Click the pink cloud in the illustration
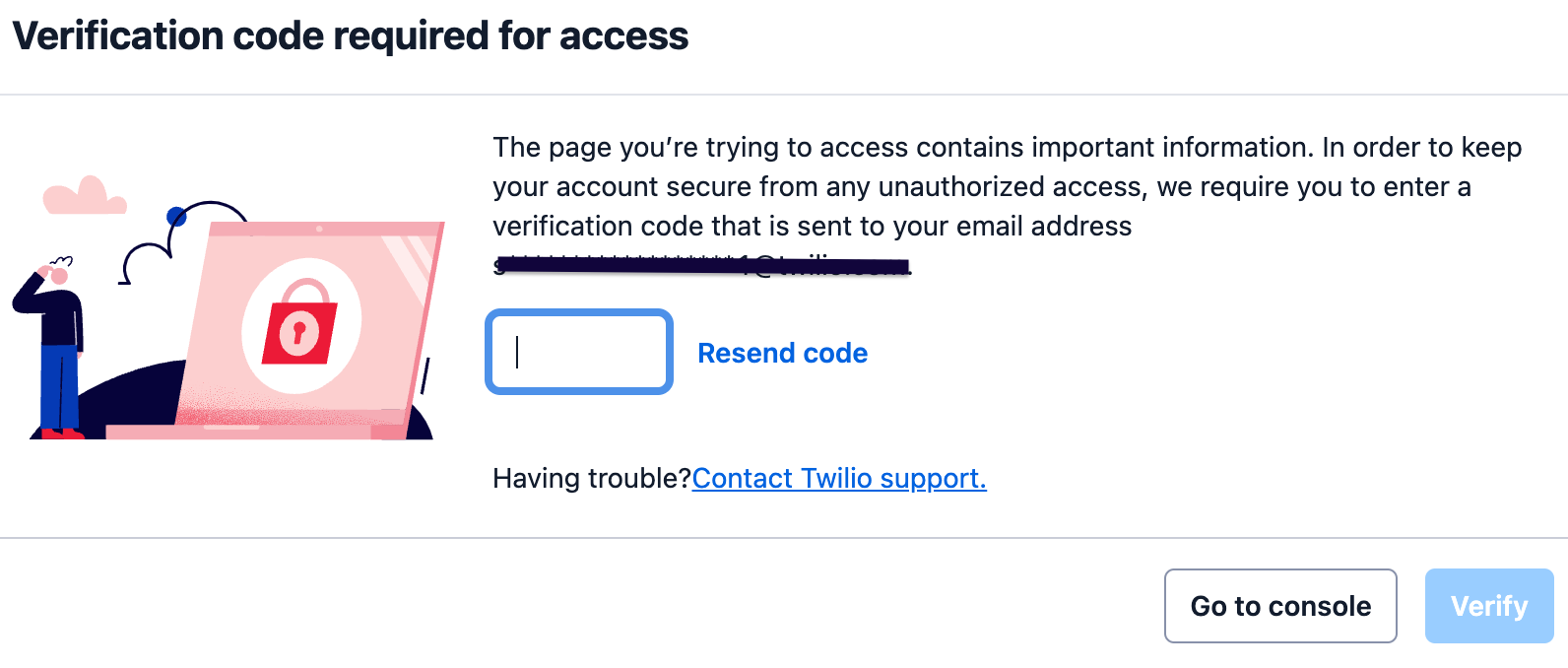This screenshot has height=668, width=1568. coord(84,196)
